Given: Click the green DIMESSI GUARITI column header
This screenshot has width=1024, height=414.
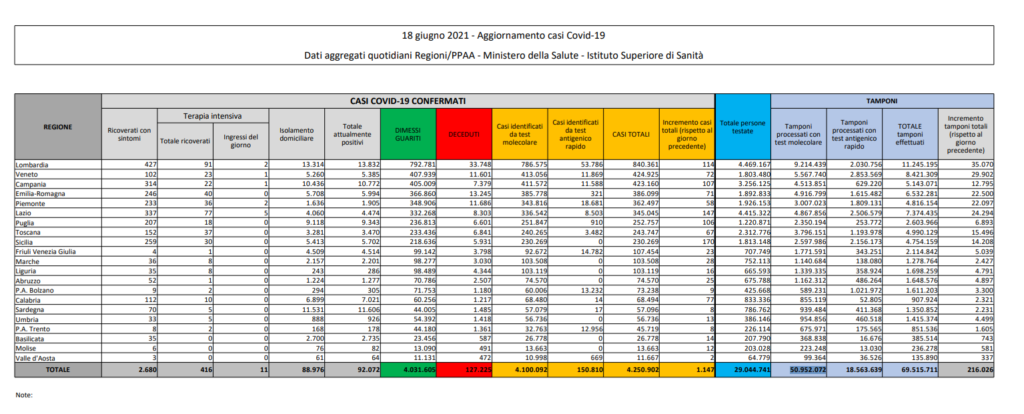Looking at the screenshot, I should click(407, 131).
